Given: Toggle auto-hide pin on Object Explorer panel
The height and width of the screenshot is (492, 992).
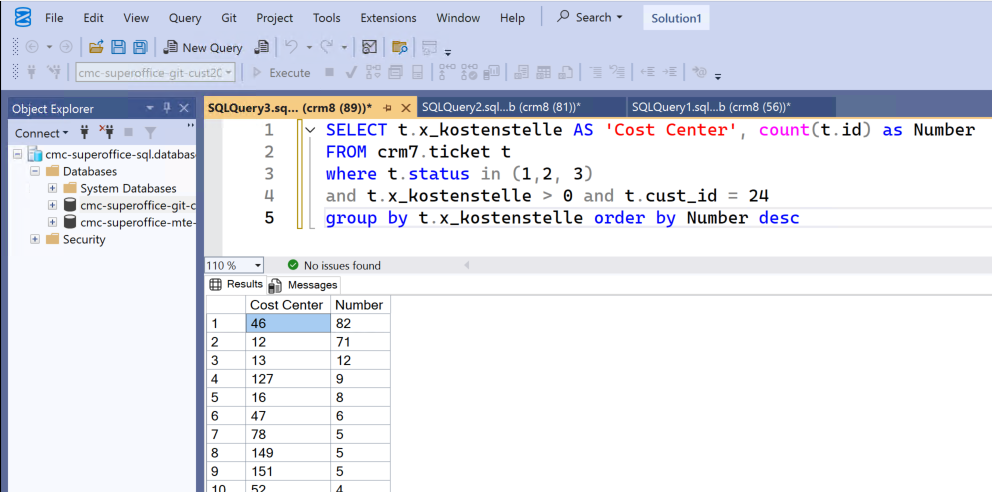Looking at the screenshot, I should click(x=167, y=108).
